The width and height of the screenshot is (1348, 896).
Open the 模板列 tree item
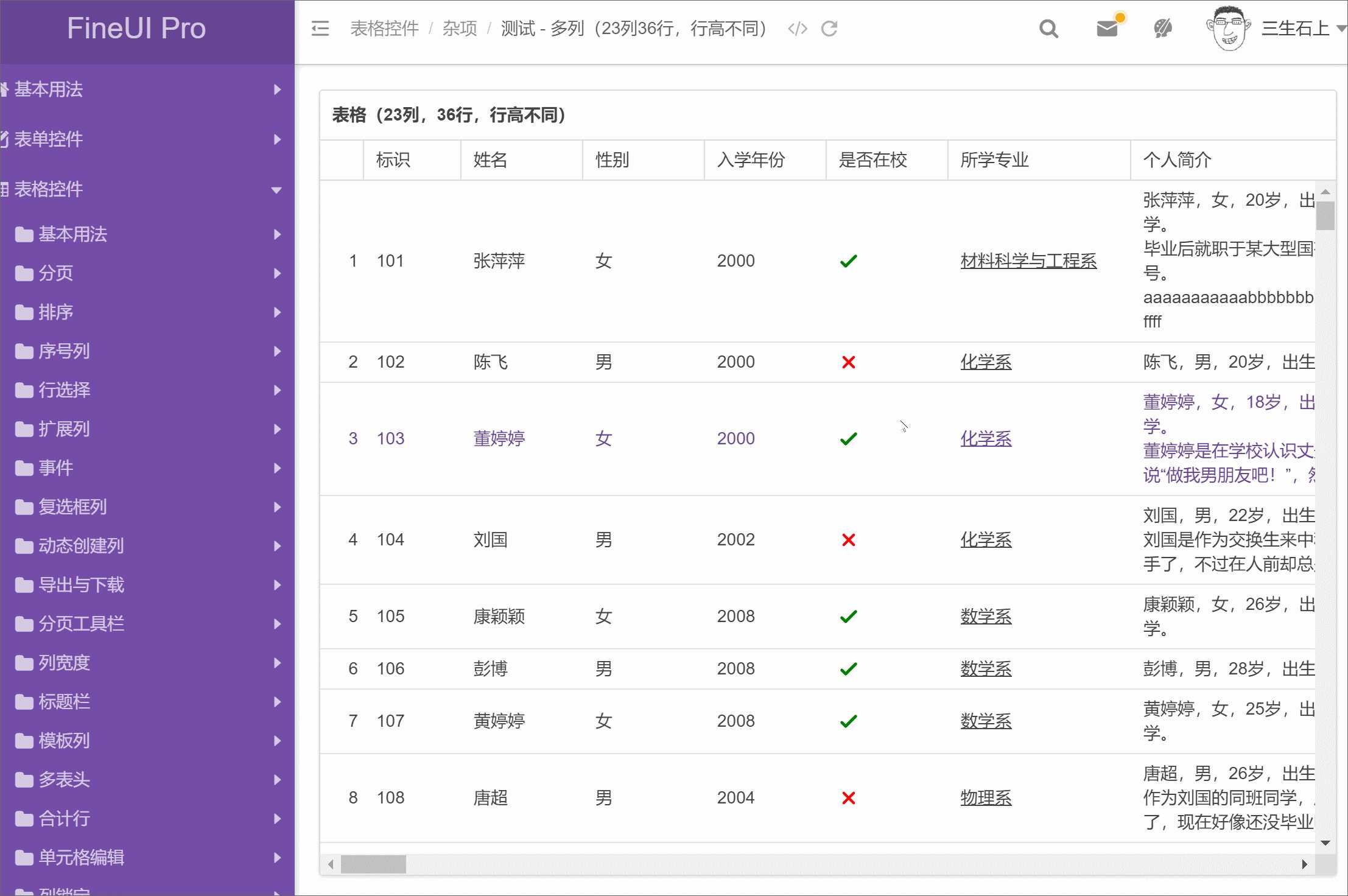click(x=147, y=741)
